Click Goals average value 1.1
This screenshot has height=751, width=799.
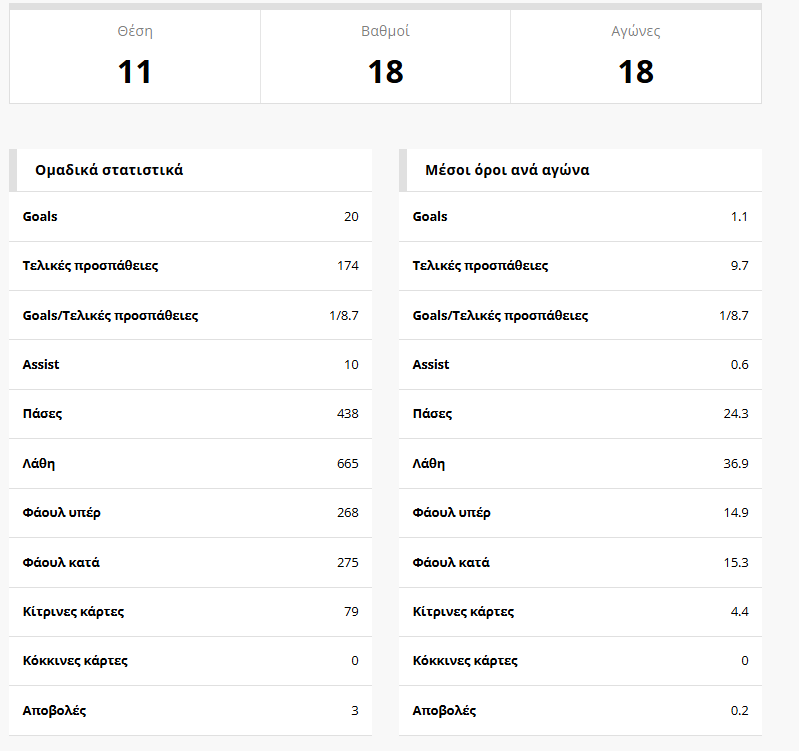(739, 217)
